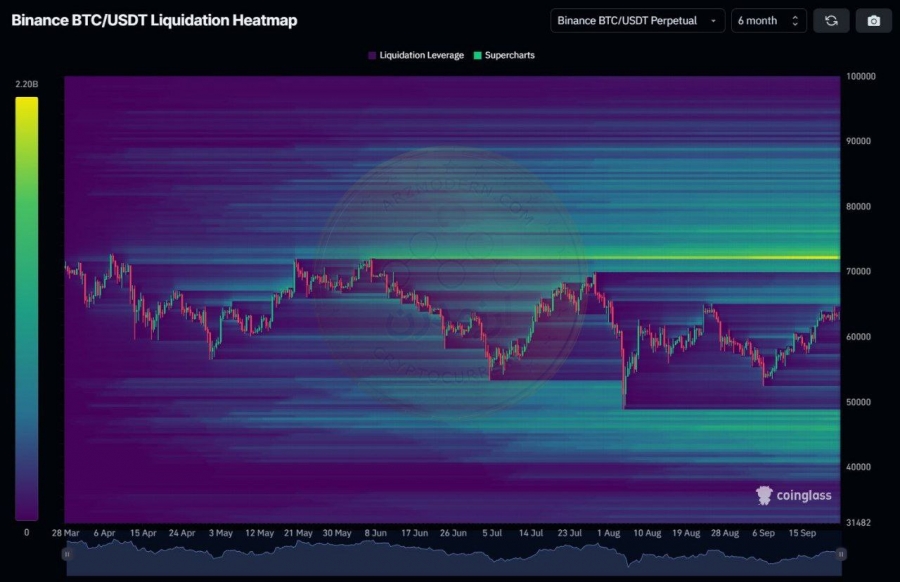Grab the right range slider handle

coord(841,554)
